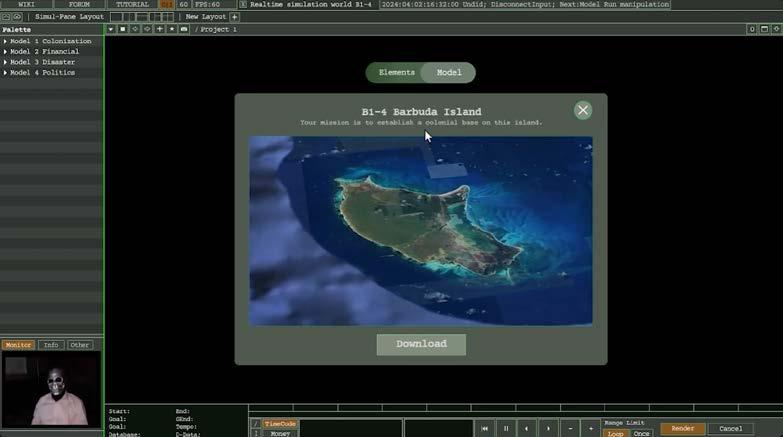
Task: Skip to start with rewind icon
Action: (x=485, y=428)
